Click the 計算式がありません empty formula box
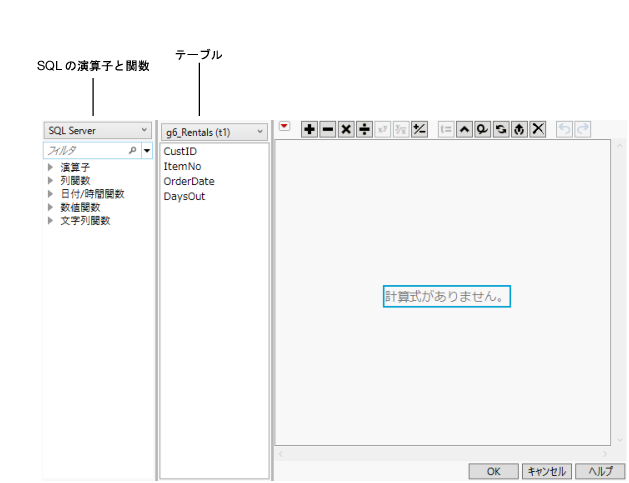Image resolution: width=629 pixels, height=483 pixels. [447, 296]
